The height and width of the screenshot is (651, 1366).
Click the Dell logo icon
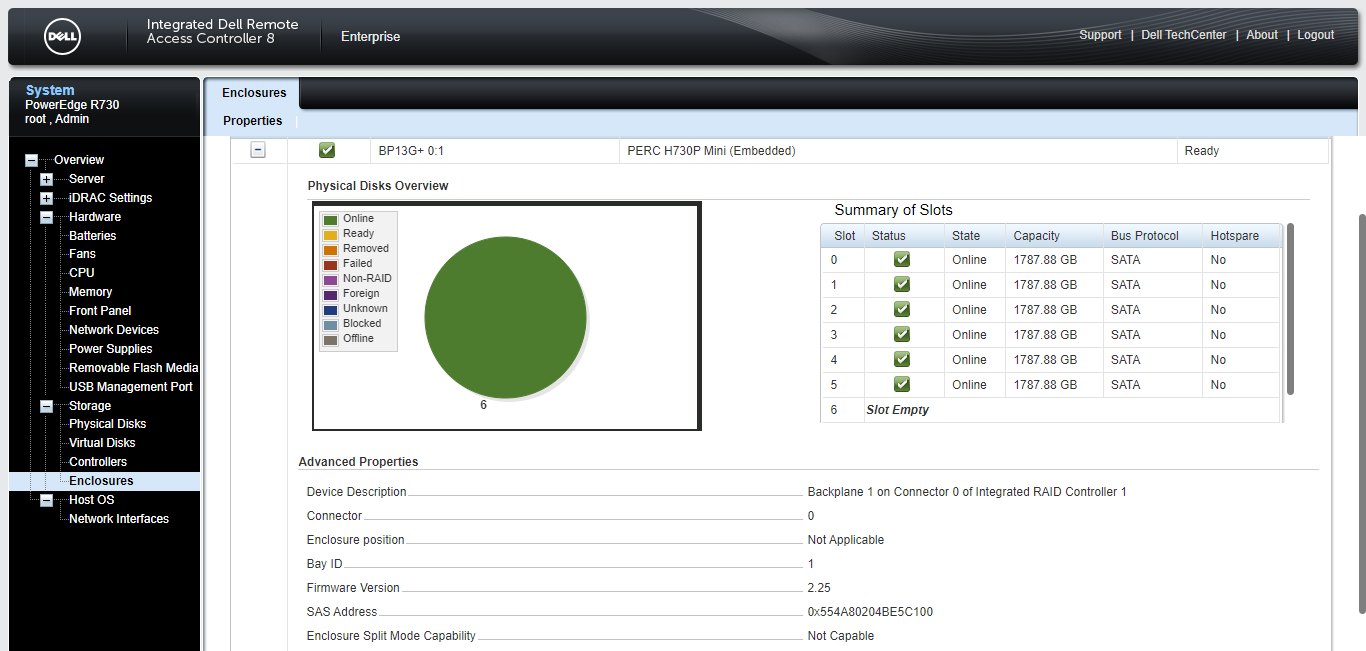point(62,37)
